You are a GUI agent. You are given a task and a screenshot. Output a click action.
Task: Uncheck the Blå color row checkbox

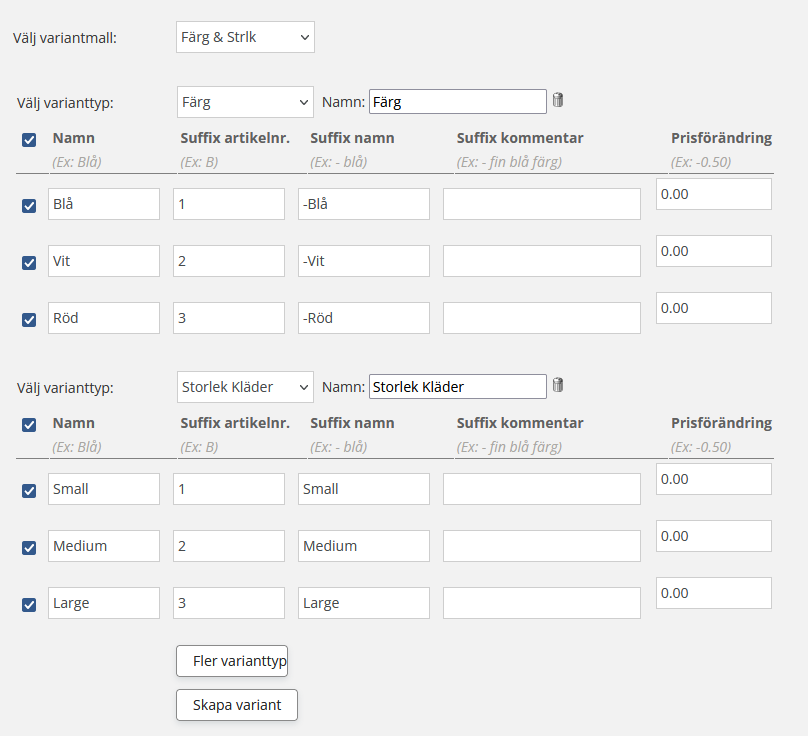(29, 205)
